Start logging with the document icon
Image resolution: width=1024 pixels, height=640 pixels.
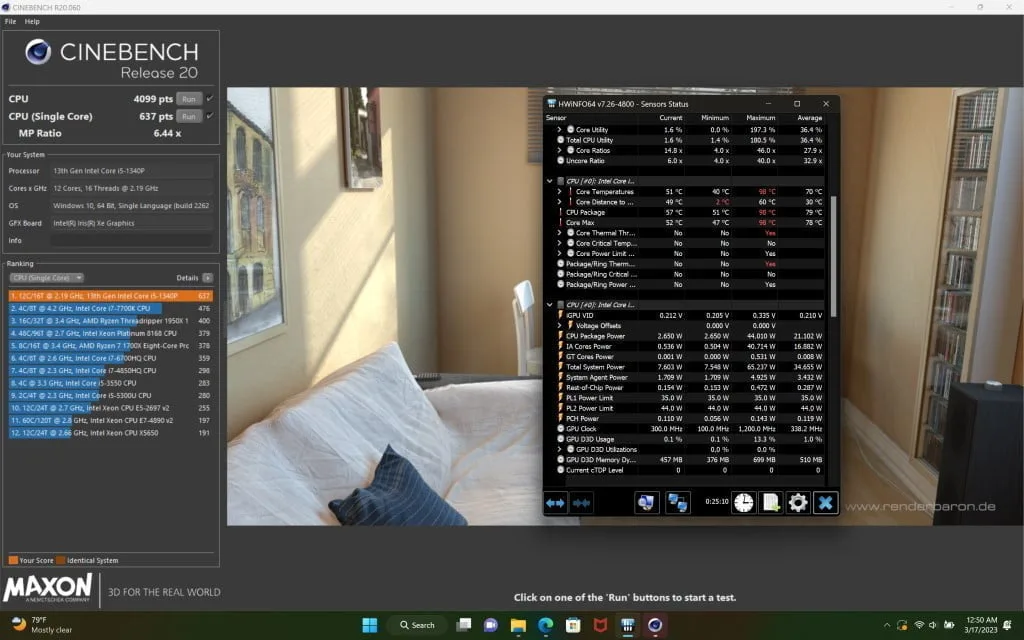(x=770, y=502)
